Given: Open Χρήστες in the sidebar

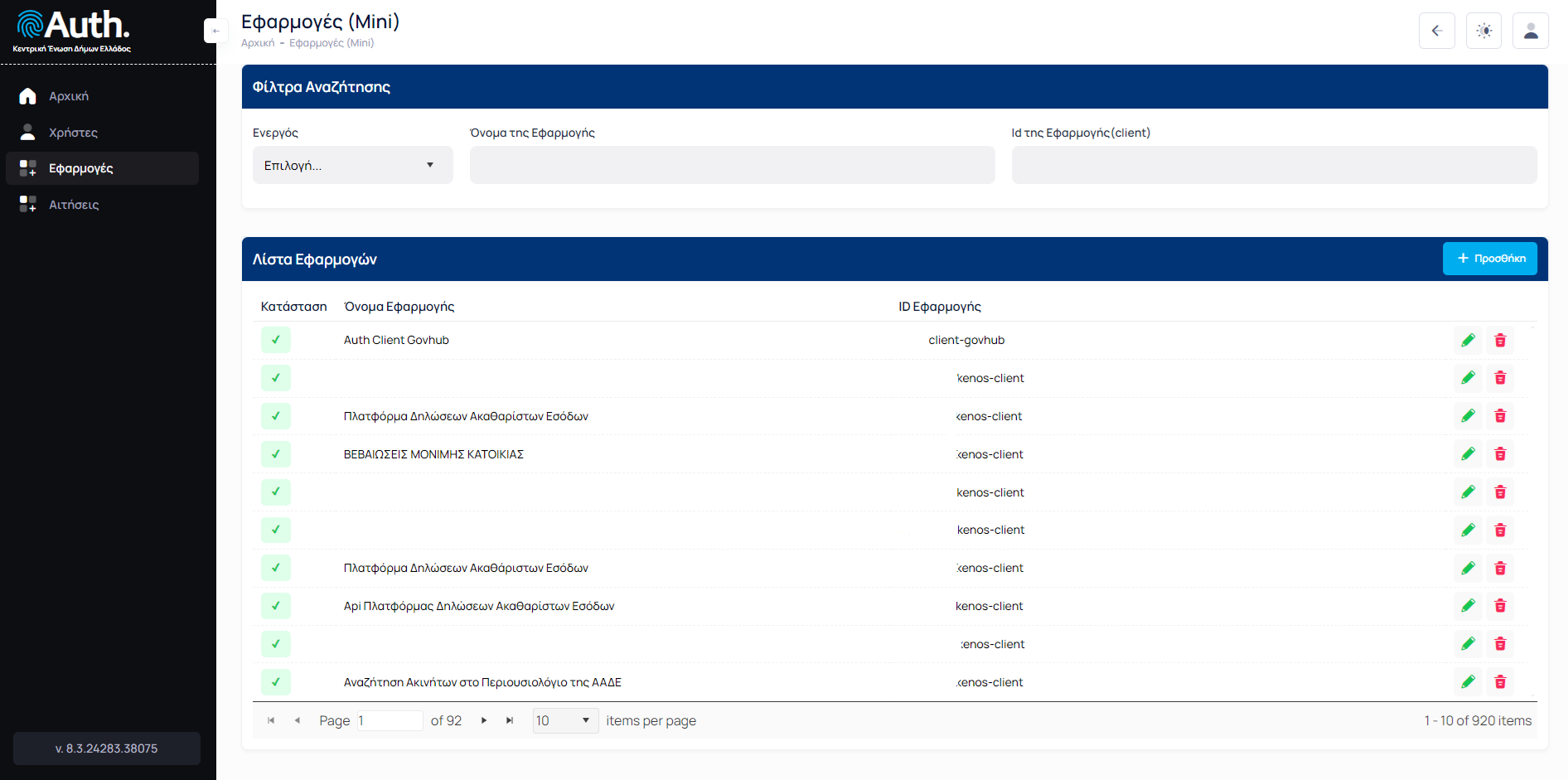Looking at the screenshot, I should [x=102, y=133].
